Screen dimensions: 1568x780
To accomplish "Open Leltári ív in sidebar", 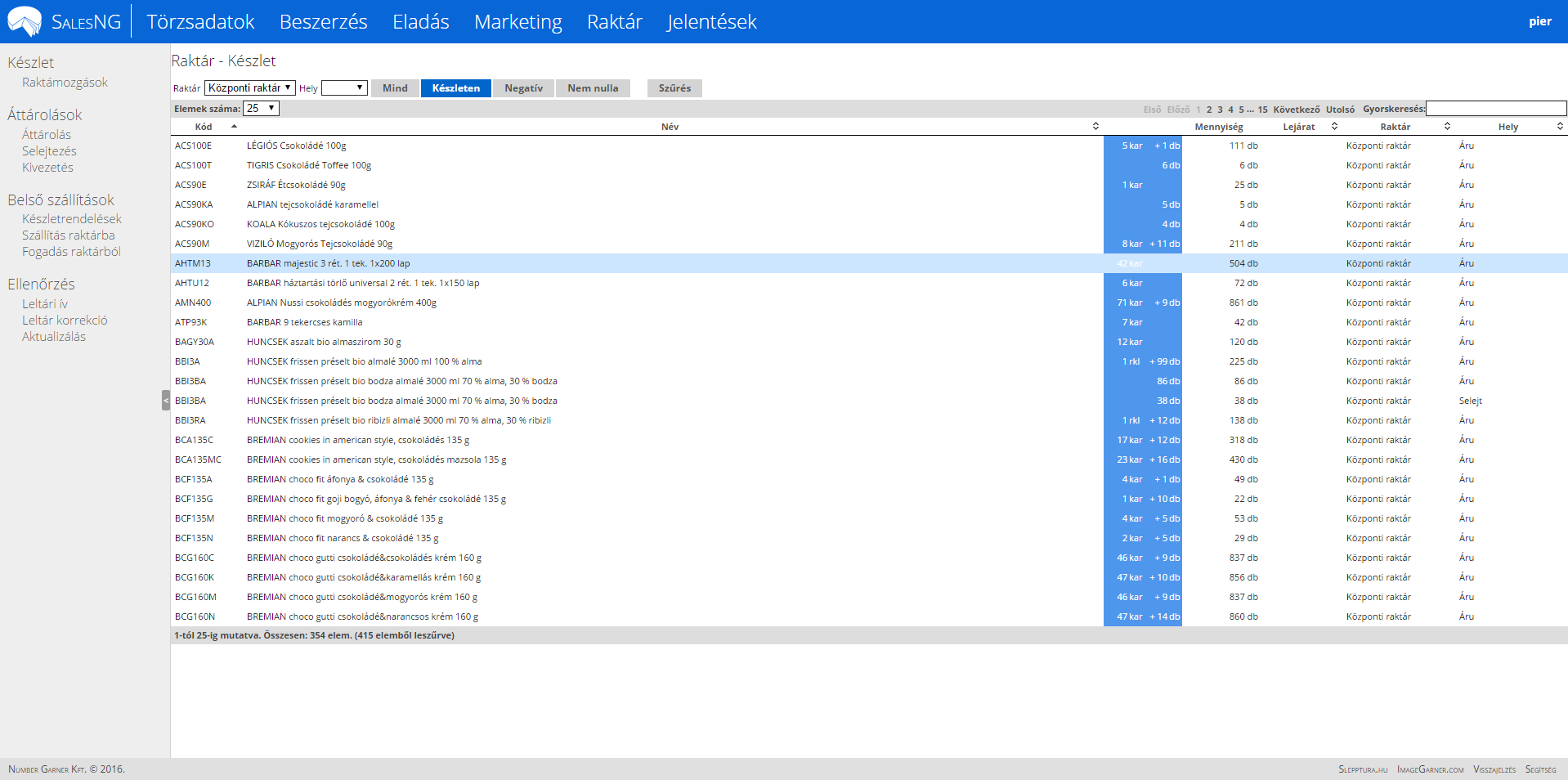I will [45, 304].
